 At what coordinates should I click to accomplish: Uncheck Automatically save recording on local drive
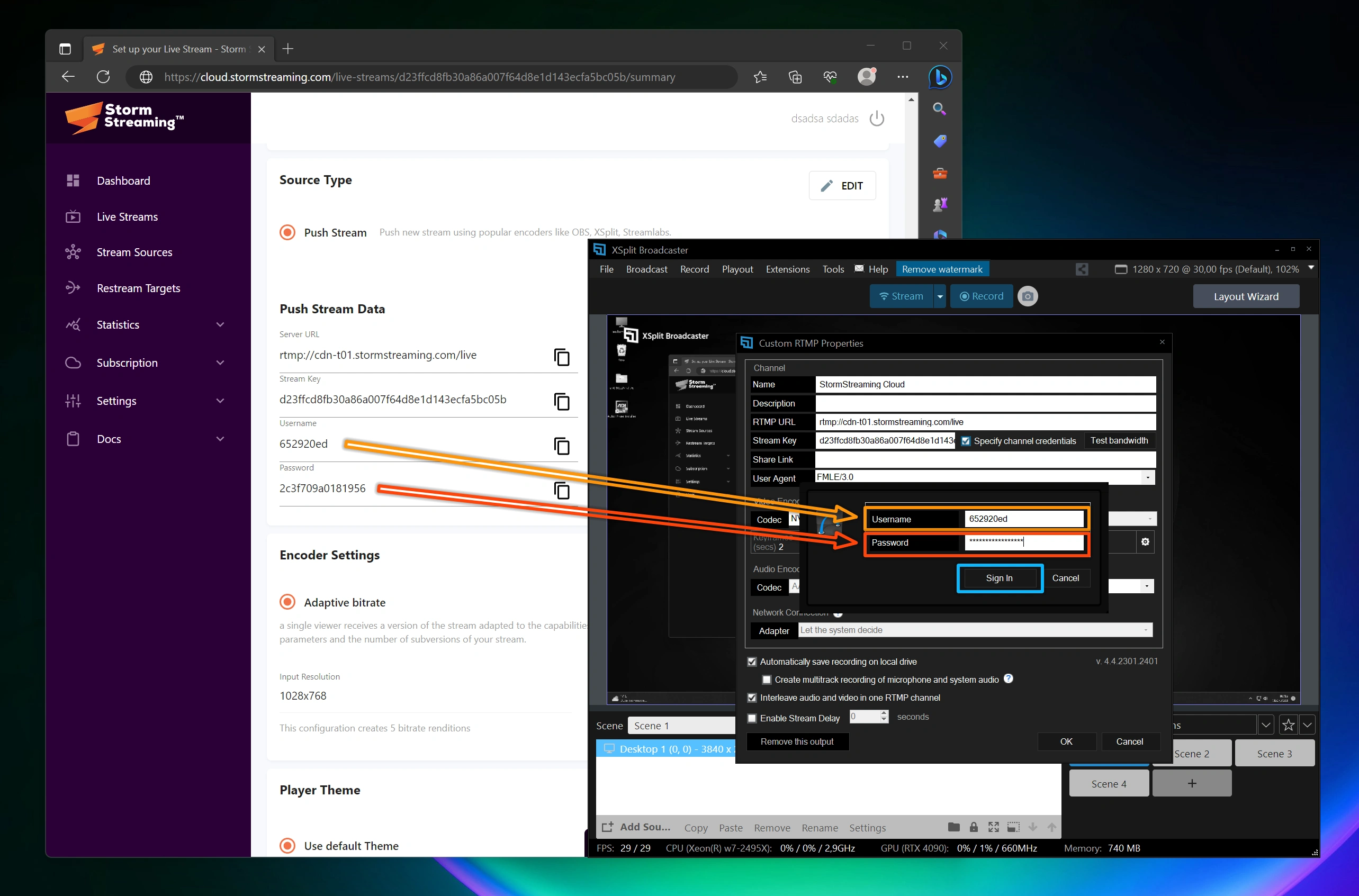(x=753, y=661)
